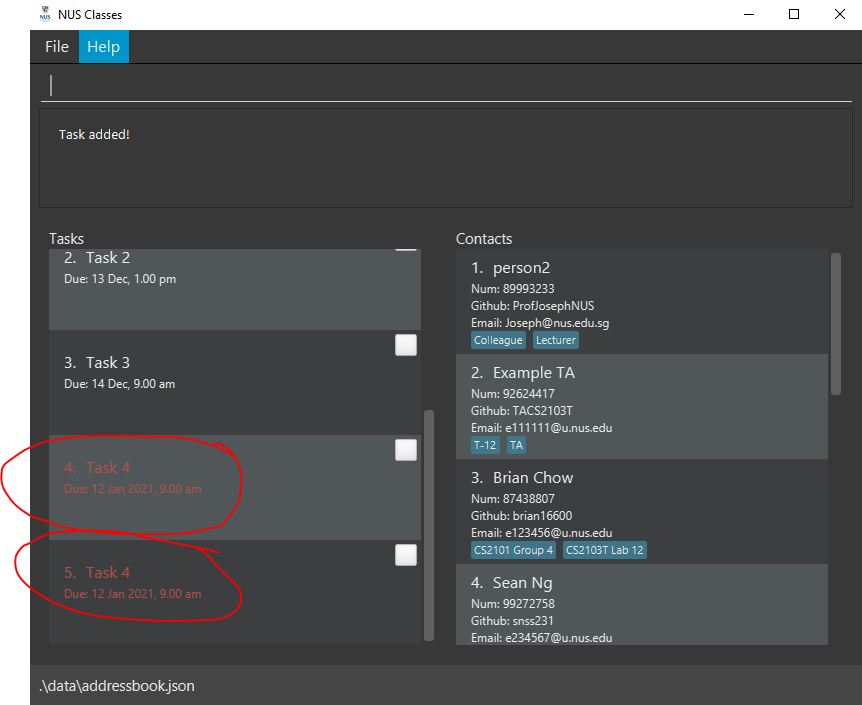This screenshot has width=862, height=705.
Task: Click the e234567@u.nus.edu email text
Action: pos(559,638)
